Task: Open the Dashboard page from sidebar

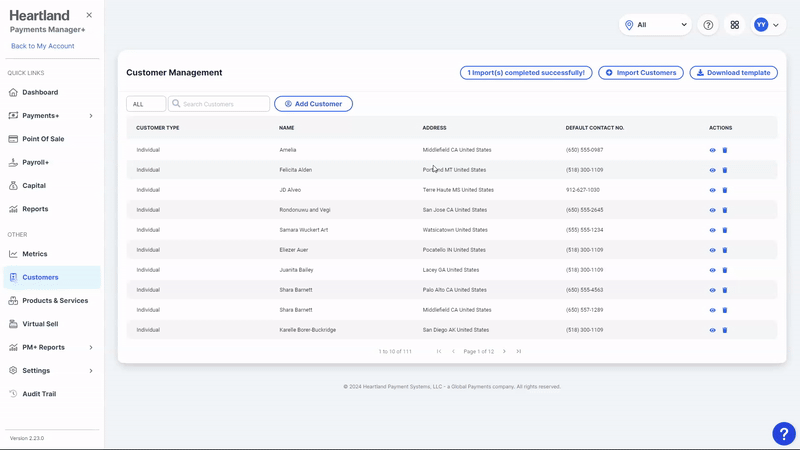Action: 40,92
